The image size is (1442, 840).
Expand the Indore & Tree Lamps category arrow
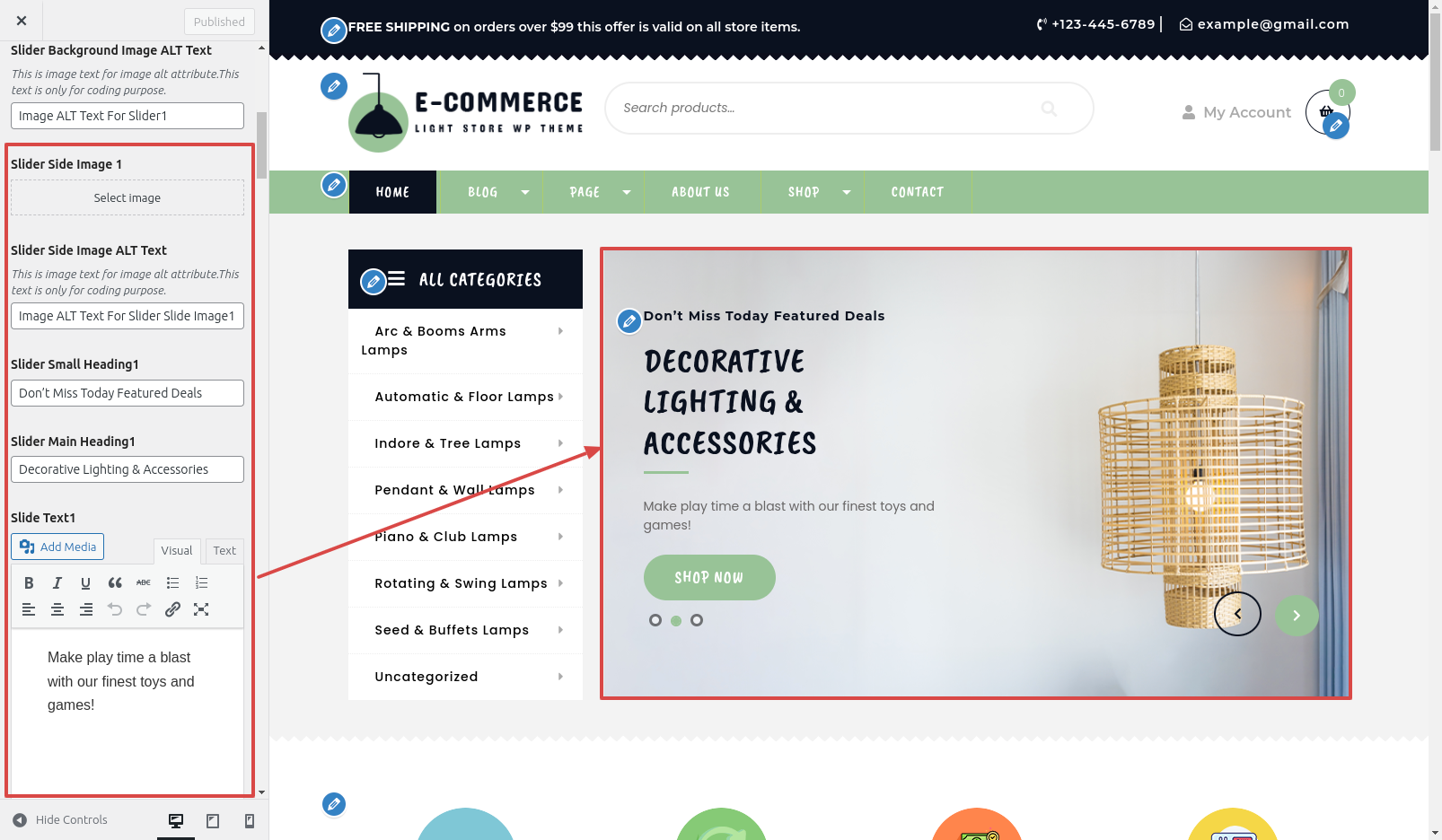click(x=560, y=443)
